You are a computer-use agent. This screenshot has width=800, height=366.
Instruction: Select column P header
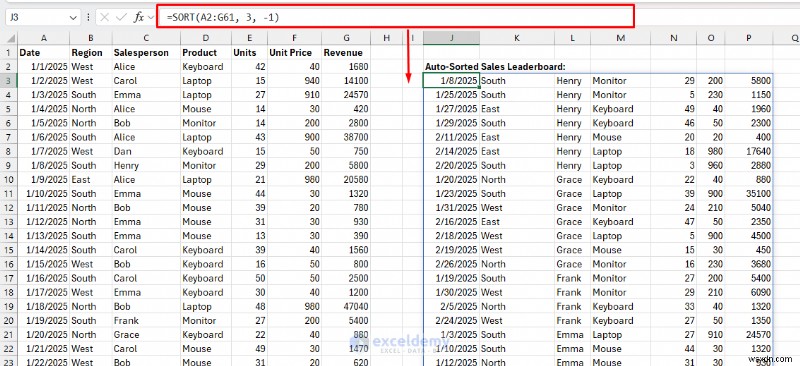[x=748, y=38]
